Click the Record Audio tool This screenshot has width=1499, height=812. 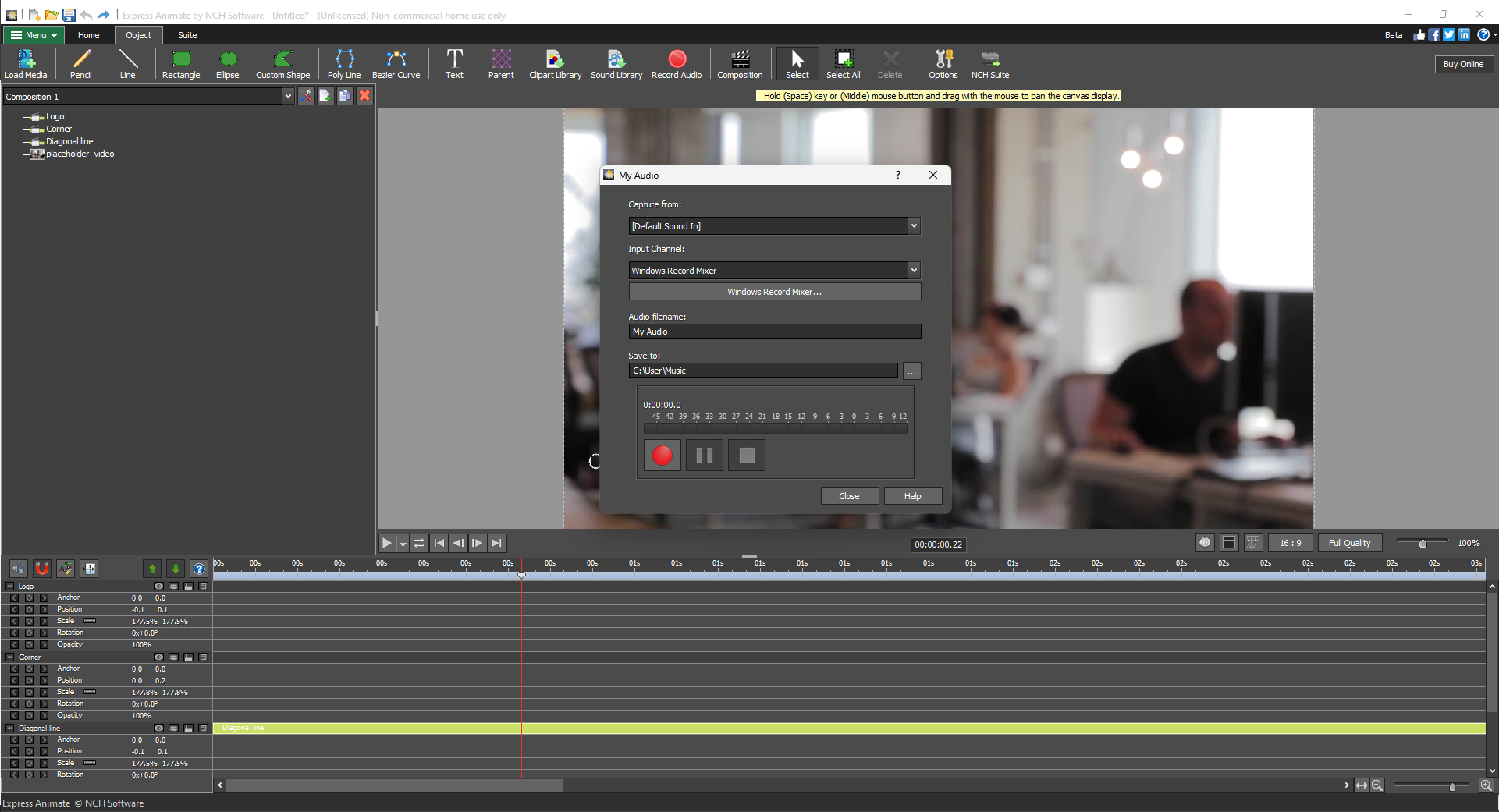[x=676, y=64]
